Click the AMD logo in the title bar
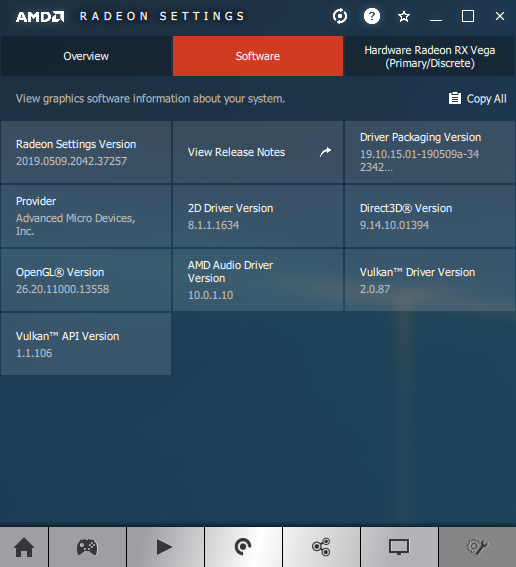The height and width of the screenshot is (567, 516). click(x=40, y=17)
